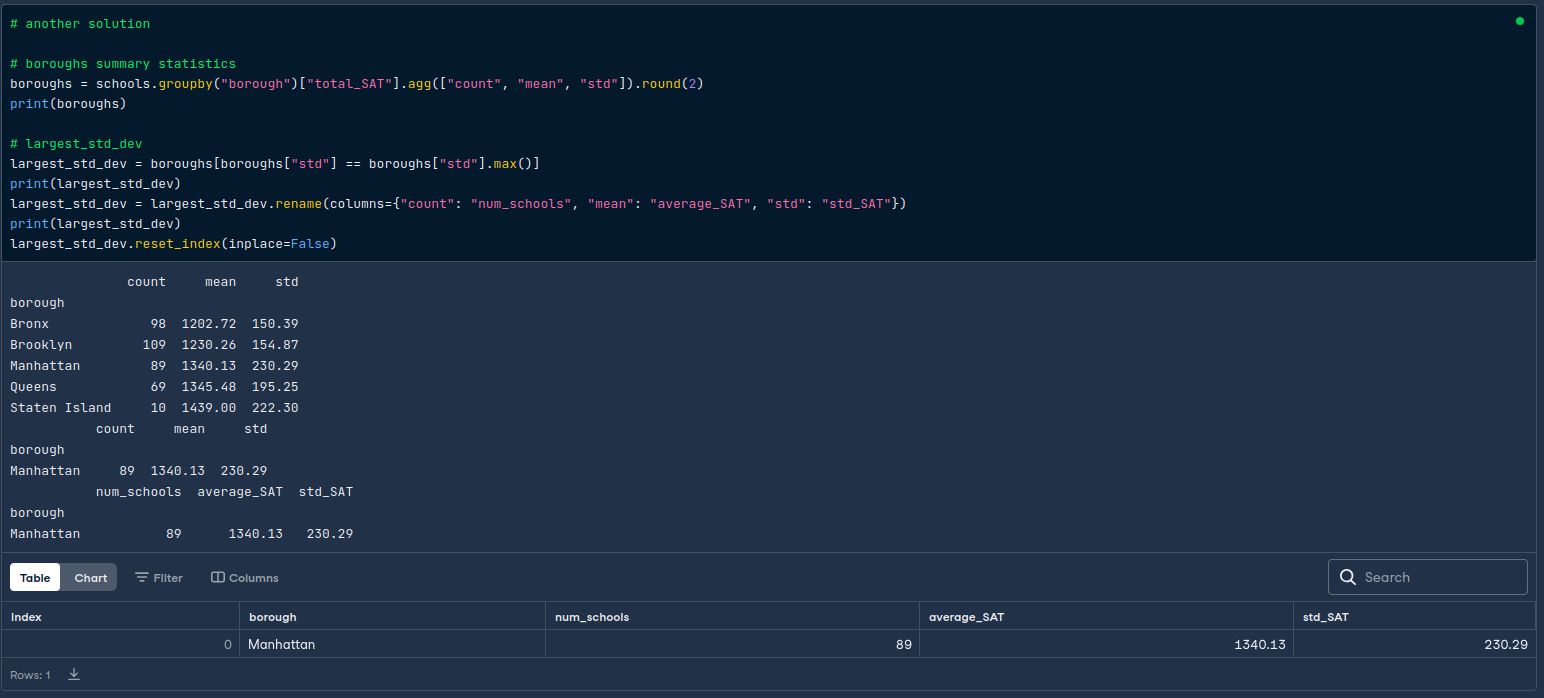The image size is (1544, 698).
Task: Click the reset_index(inplace=False) code line
Action: click(x=173, y=243)
